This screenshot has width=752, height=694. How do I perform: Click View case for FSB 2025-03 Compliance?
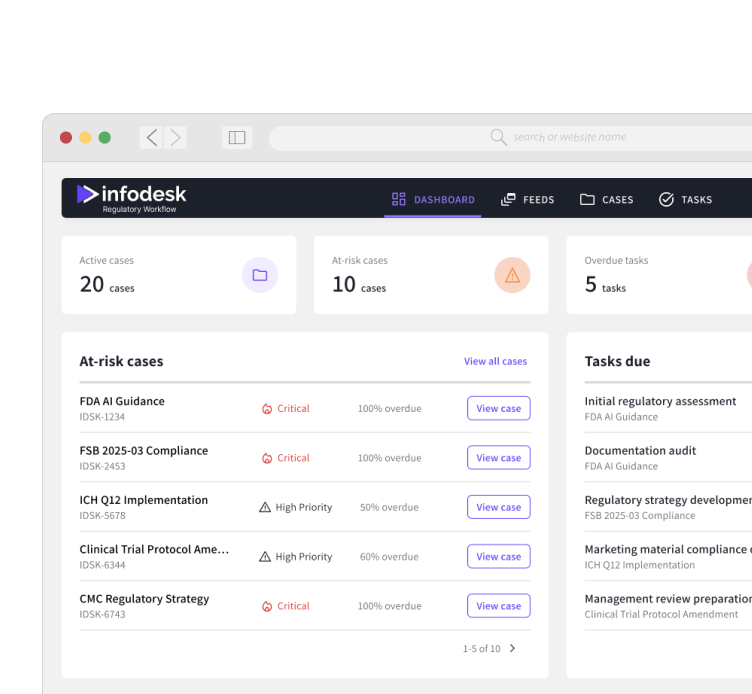(498, 458)
